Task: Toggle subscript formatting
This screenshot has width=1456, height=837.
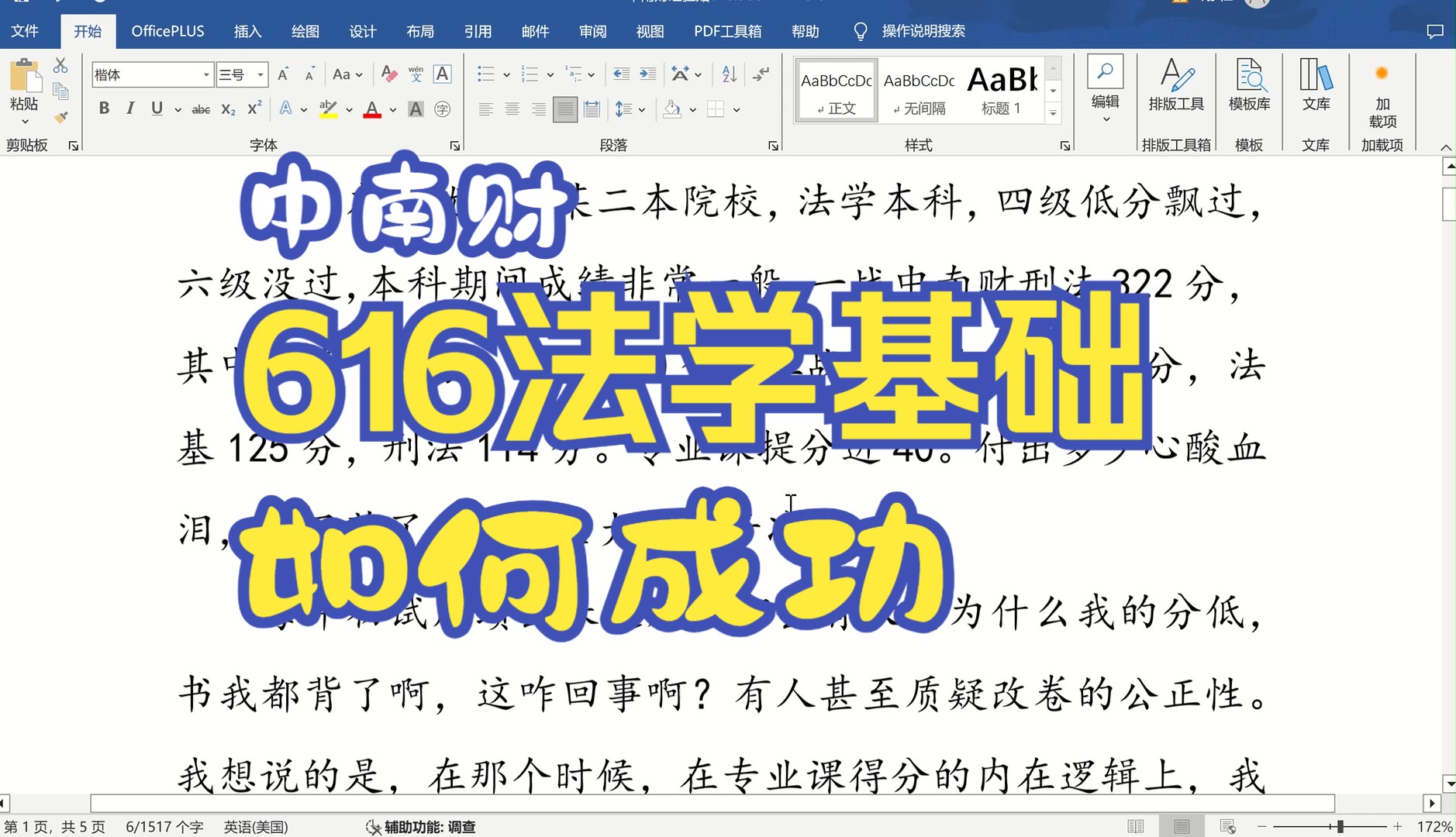Action: 228,109
